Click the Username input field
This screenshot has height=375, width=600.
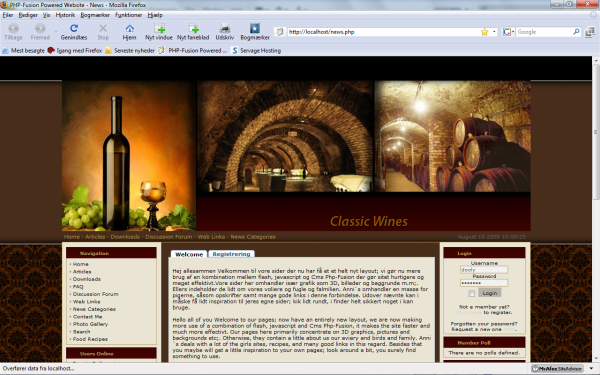tap(484, 270)
